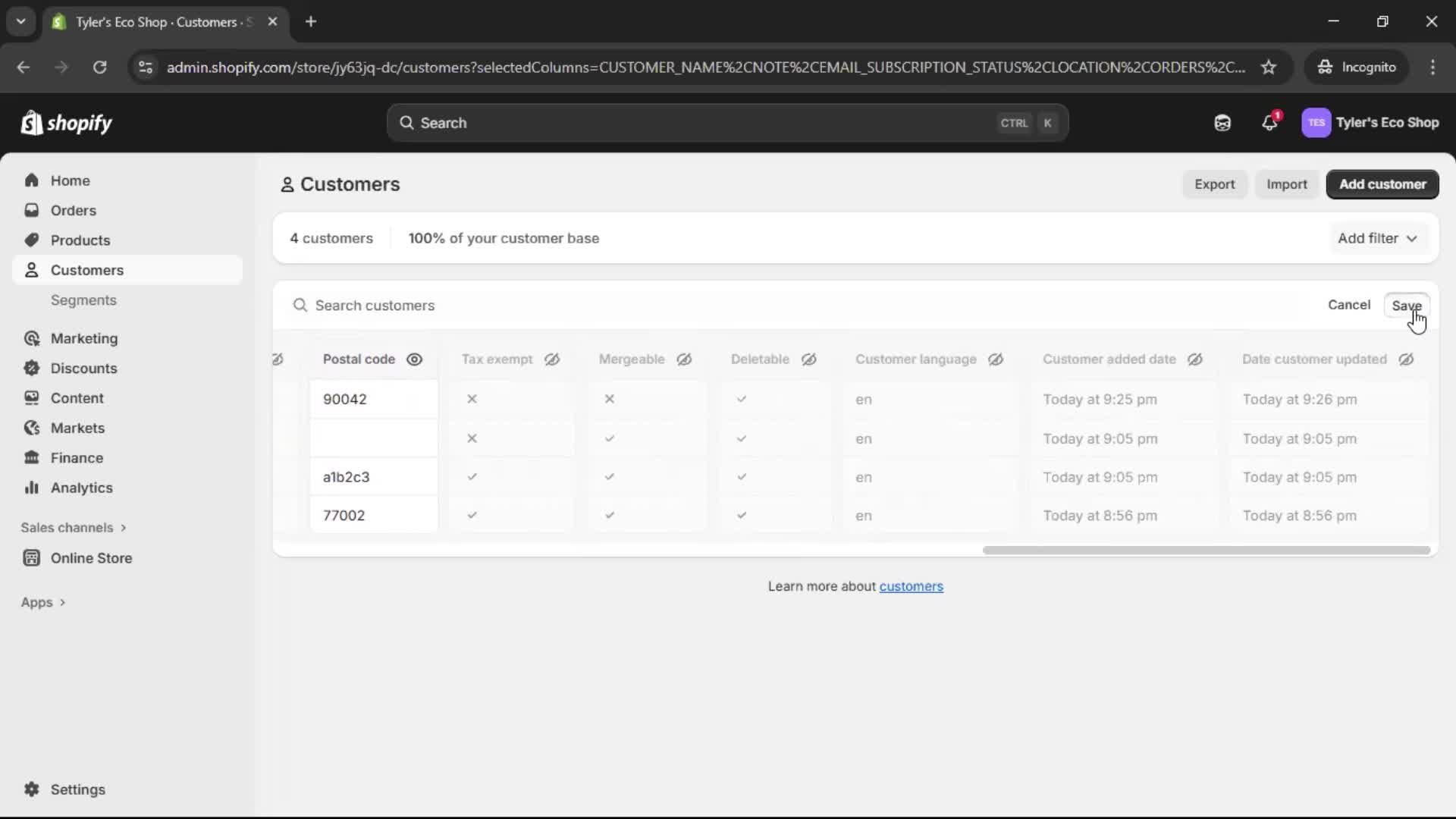This screenshot has width=1456, height=819.
Task: Open Home from the sidebar icon
Action: click(33, 180)
